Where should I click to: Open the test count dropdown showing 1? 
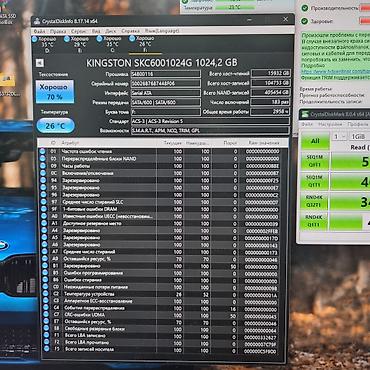click(x=339, y=137)
